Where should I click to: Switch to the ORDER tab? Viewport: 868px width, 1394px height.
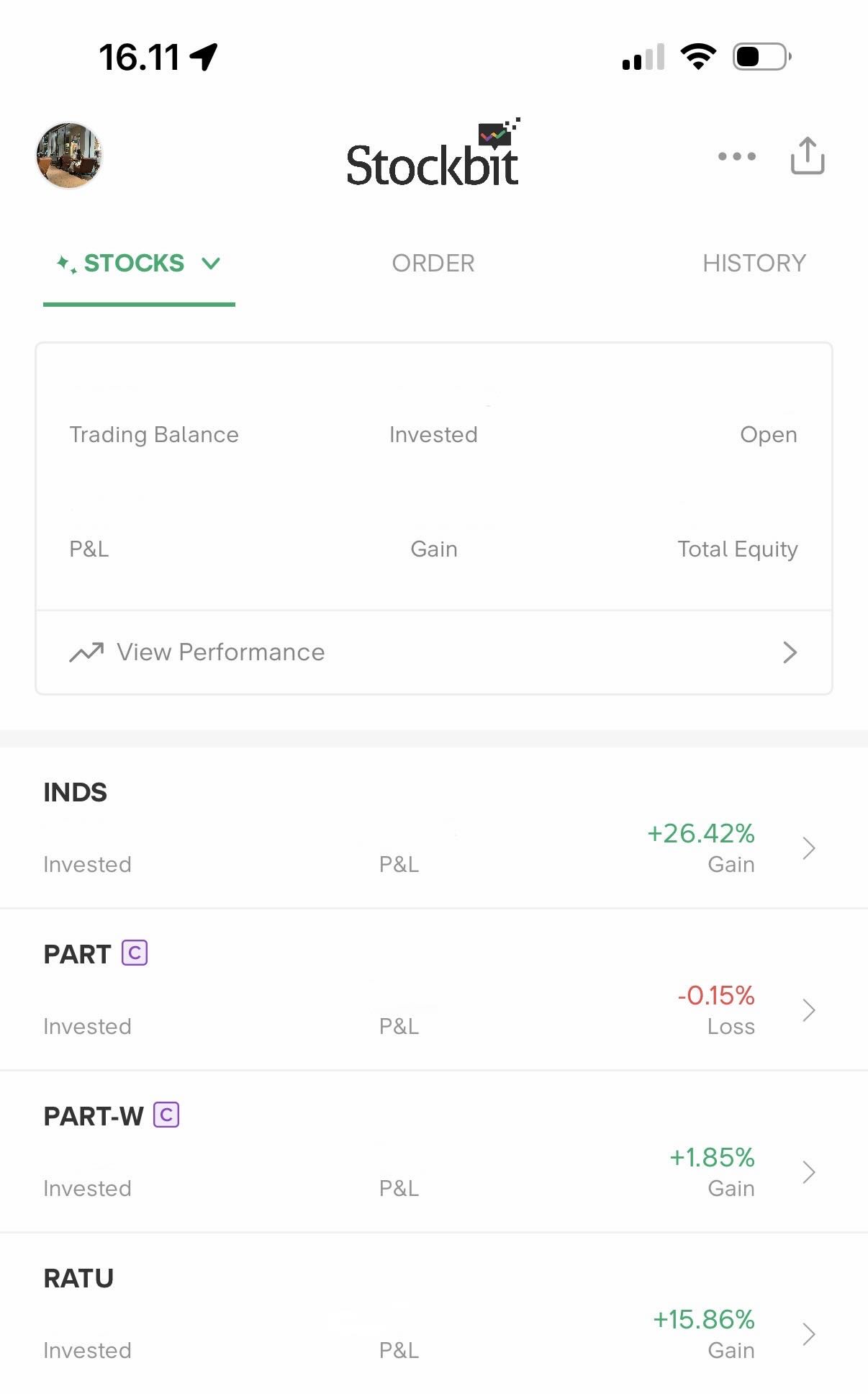[433, 264]
